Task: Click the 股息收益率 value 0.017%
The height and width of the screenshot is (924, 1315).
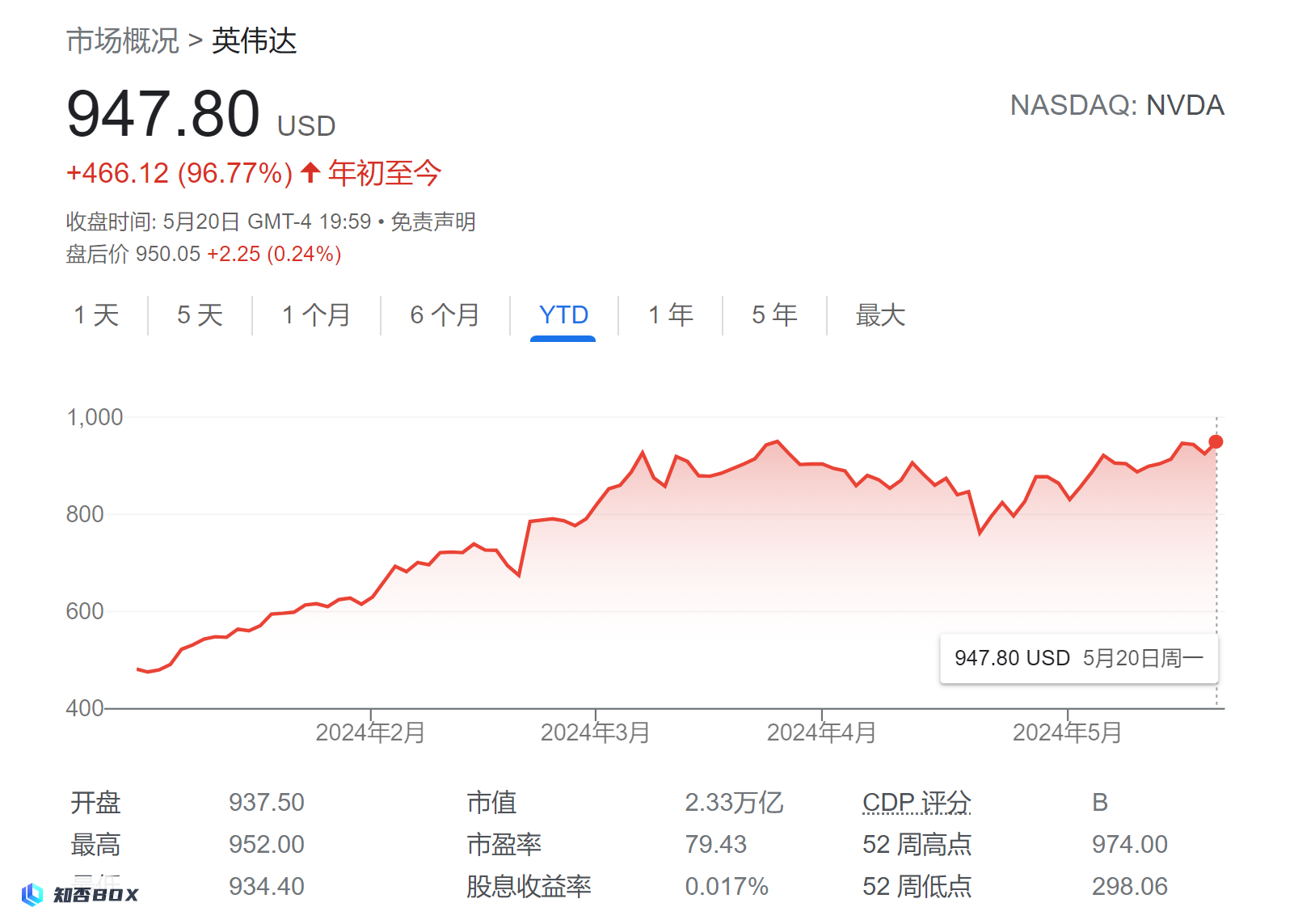Action: click(727, 886)
